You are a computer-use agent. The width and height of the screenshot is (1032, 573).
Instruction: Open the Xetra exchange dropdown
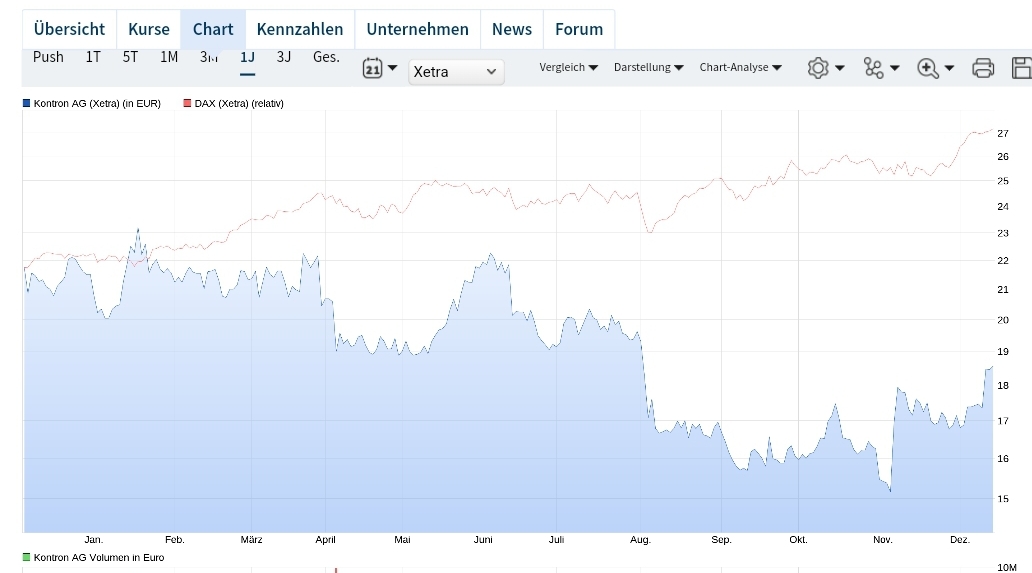pos(456,71)
